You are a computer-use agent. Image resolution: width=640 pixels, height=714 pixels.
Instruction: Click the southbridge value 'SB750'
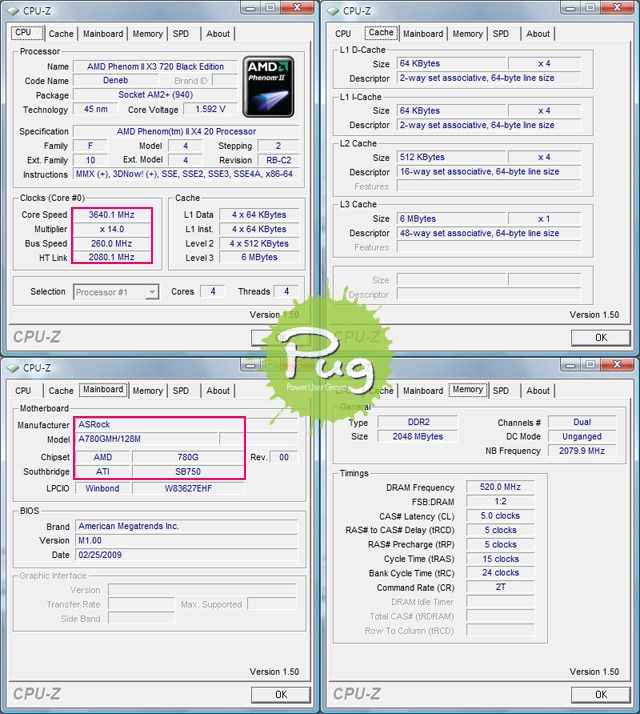(x=188, y=472)
